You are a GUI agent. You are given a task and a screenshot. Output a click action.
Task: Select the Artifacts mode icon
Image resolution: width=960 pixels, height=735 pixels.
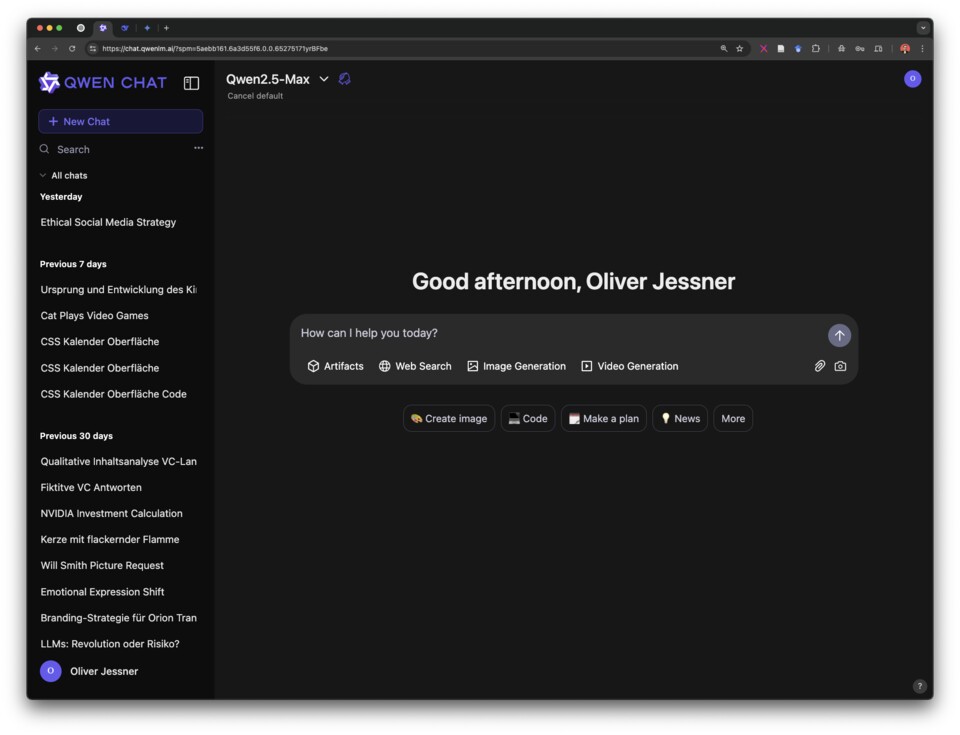click(313, 366)
